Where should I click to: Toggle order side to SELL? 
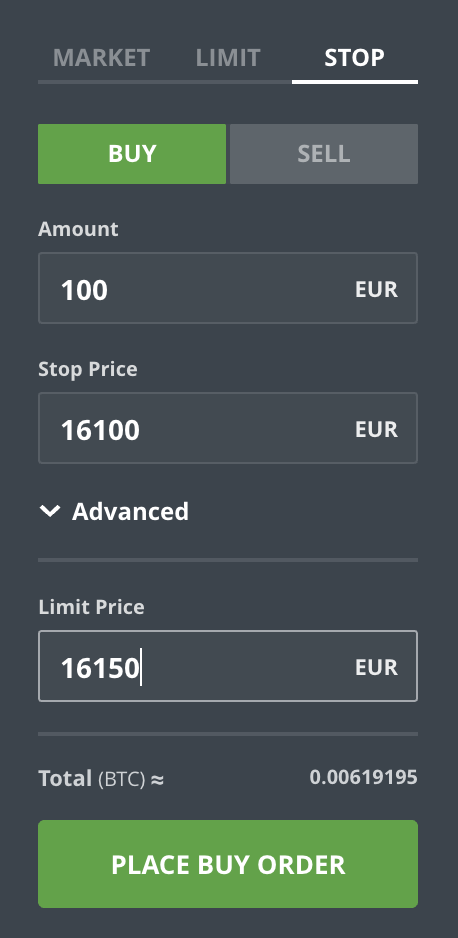[324, 154]
